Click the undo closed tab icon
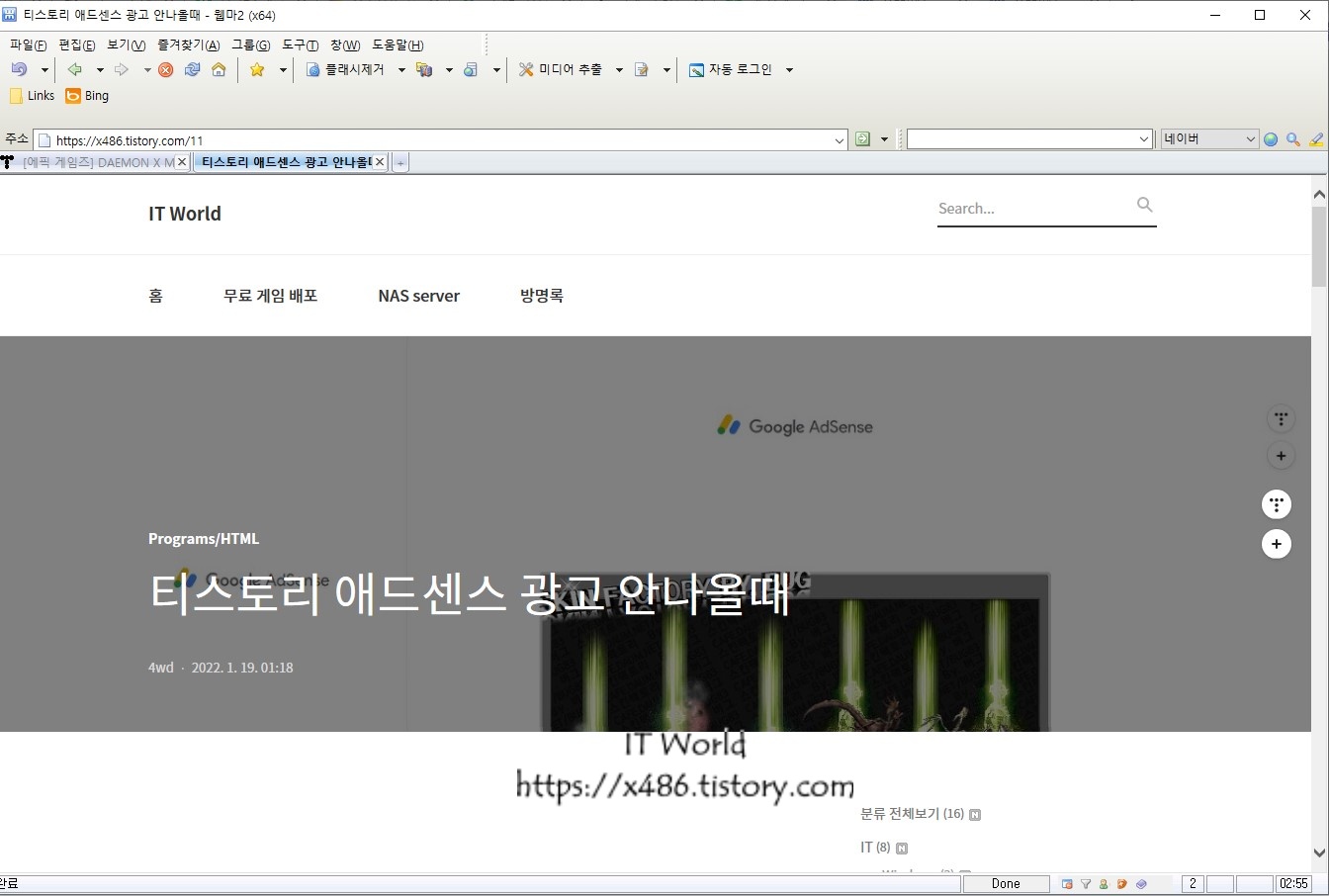This screenshot has width=1329, height=896. point(19,69)
